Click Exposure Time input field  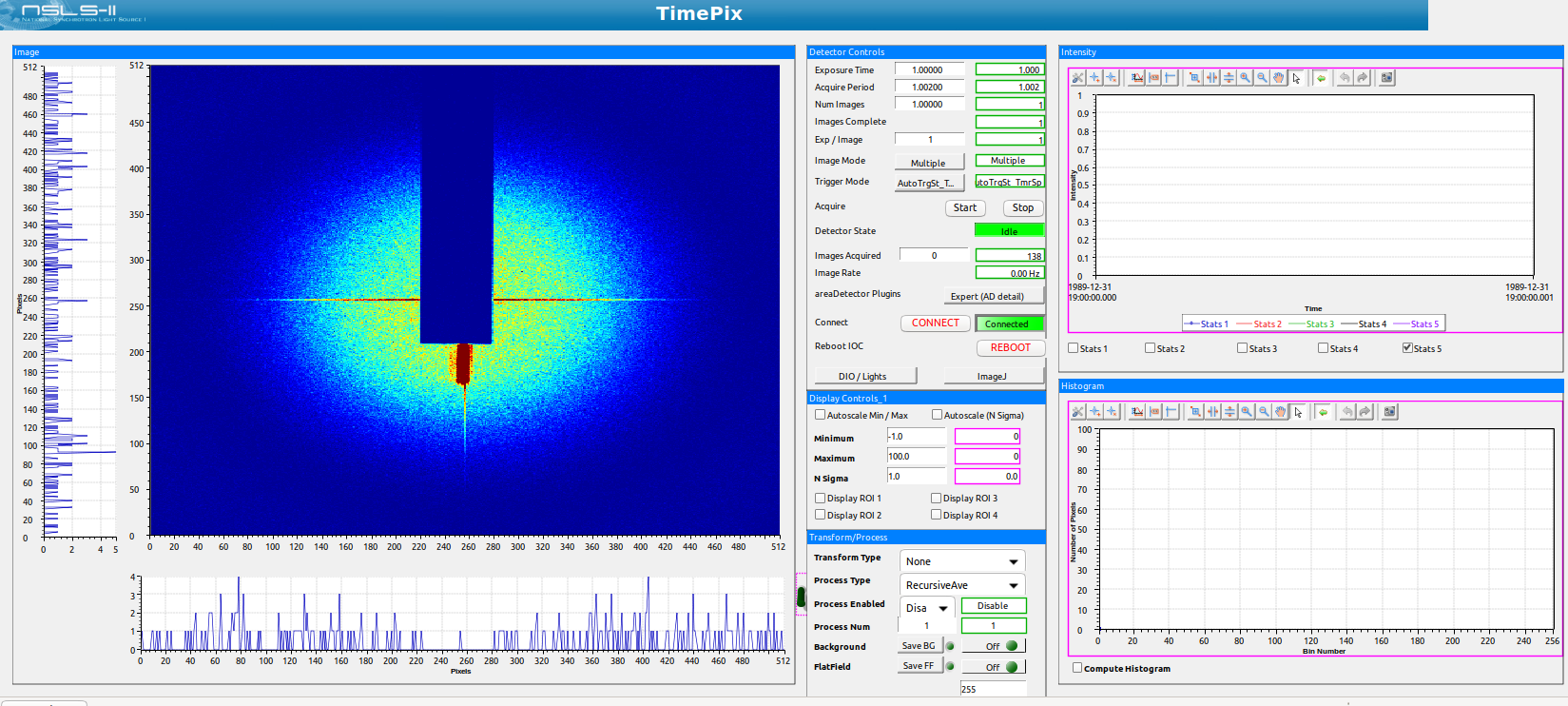coord(929,69)
